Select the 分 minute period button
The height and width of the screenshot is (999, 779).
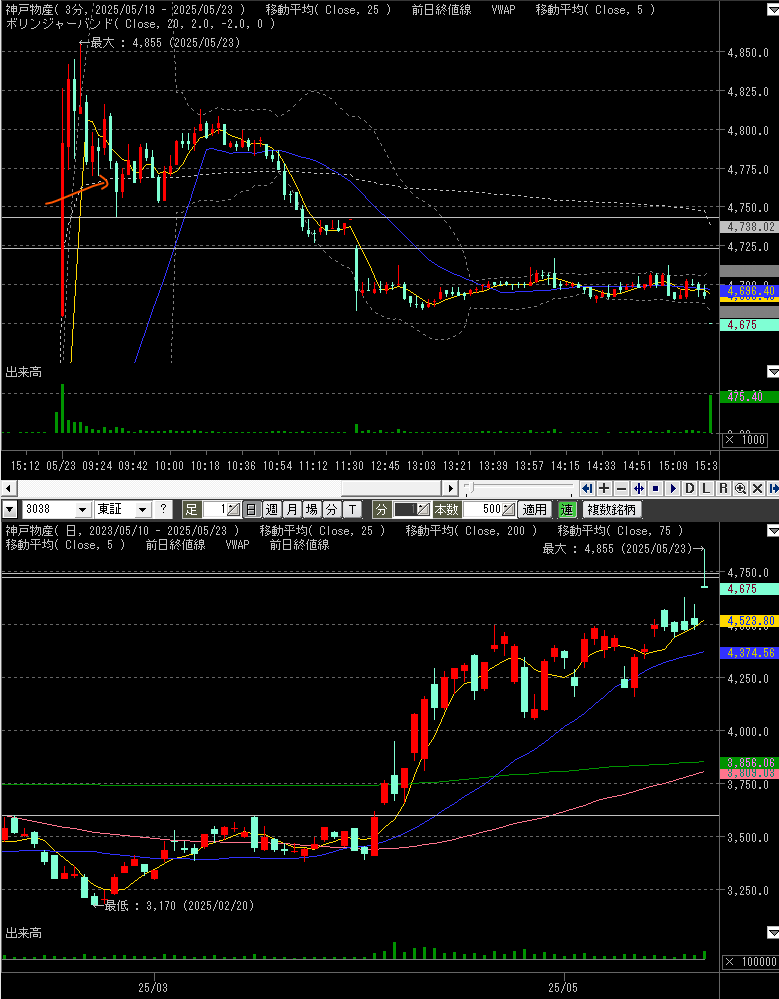[332, 509]
